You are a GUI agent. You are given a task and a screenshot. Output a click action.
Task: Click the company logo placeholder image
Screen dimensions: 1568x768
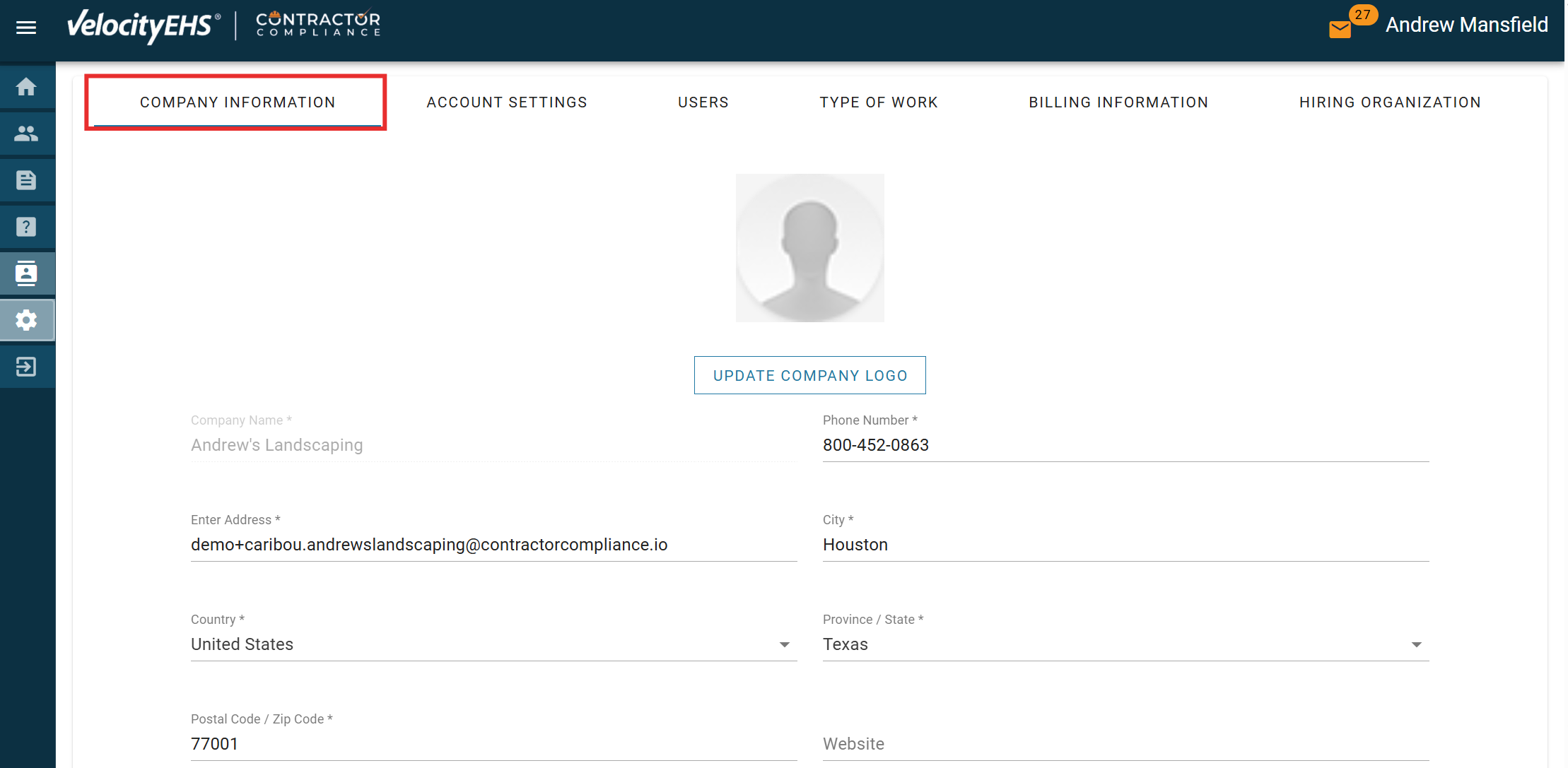coord(809,248)
